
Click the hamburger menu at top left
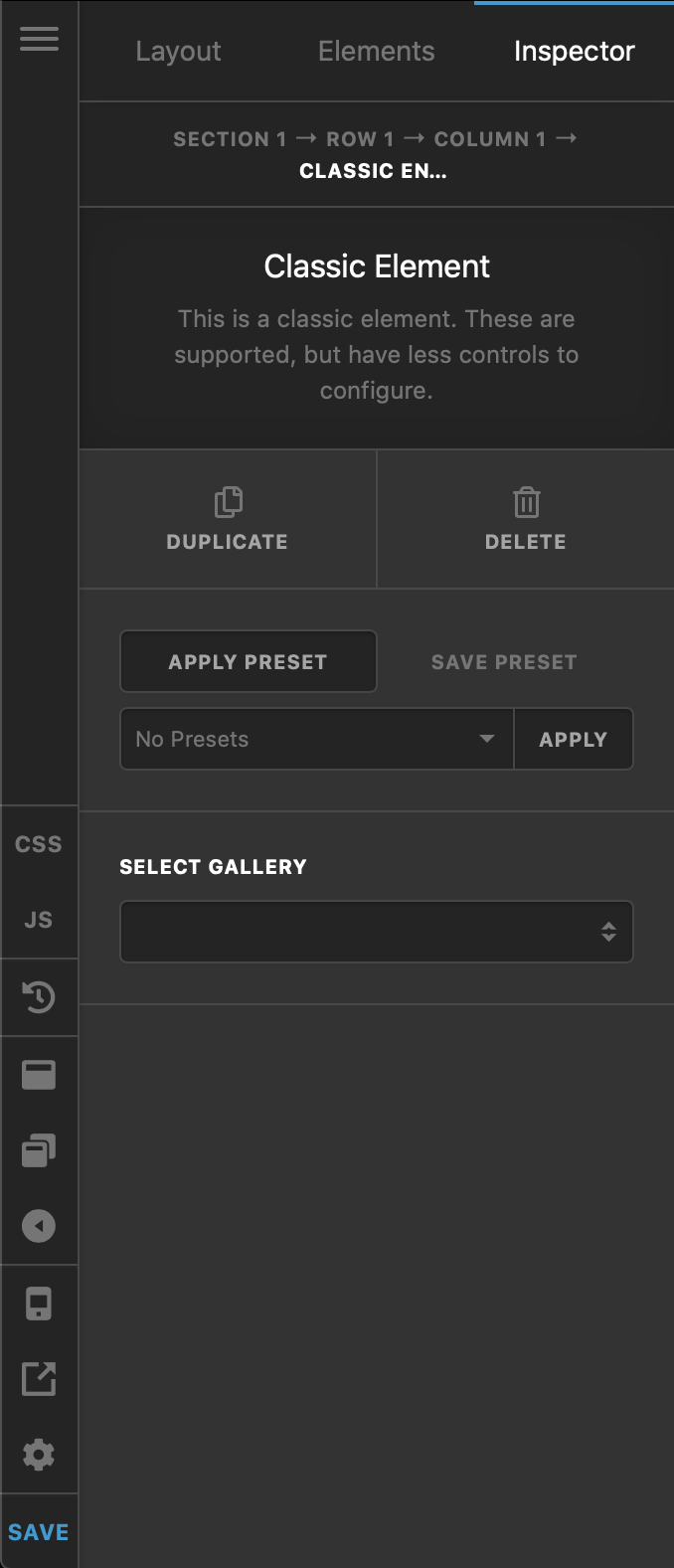[39, 40]
